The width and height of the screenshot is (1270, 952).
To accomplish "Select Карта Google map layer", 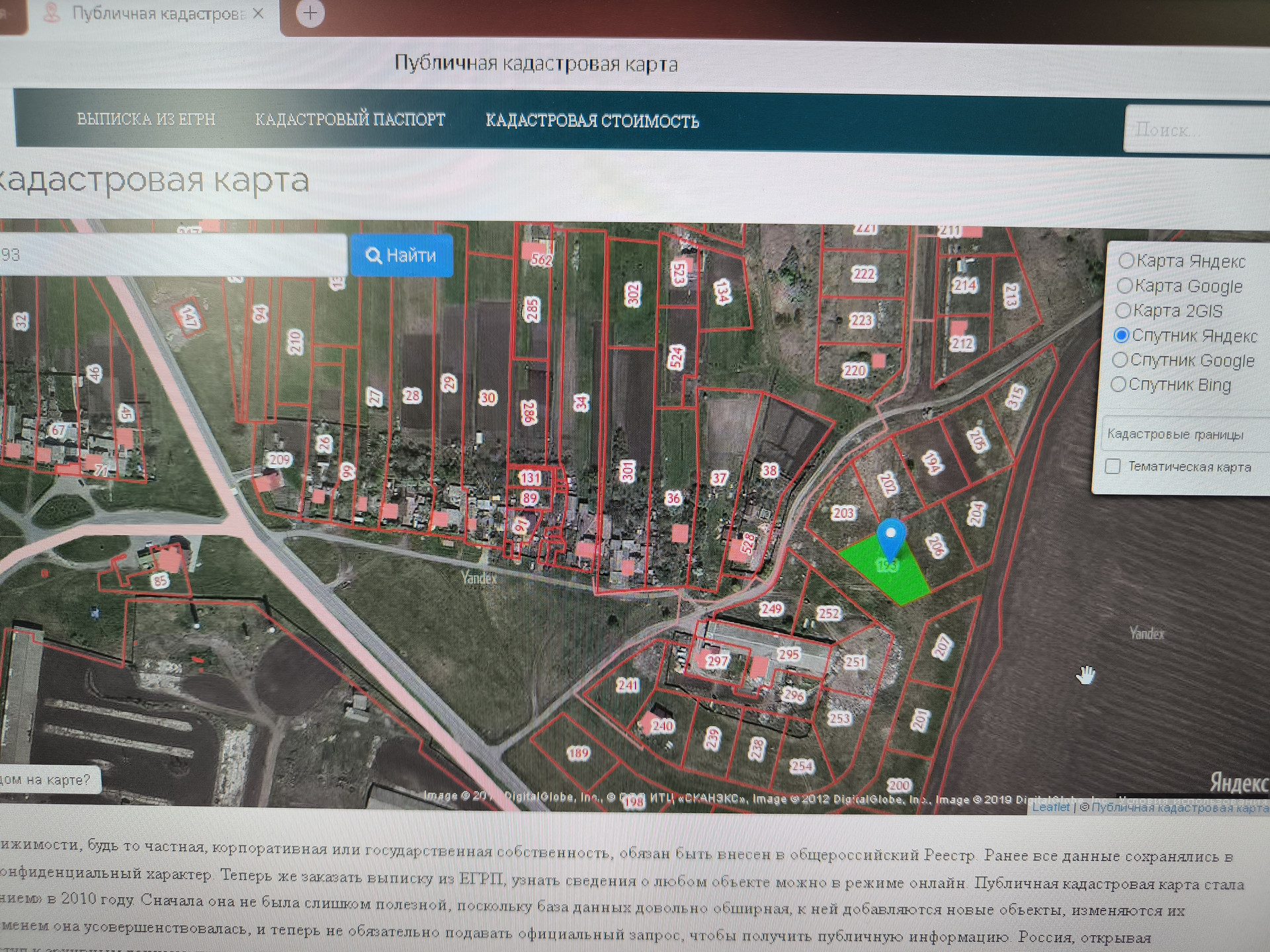I will [x=1124, y=286].
